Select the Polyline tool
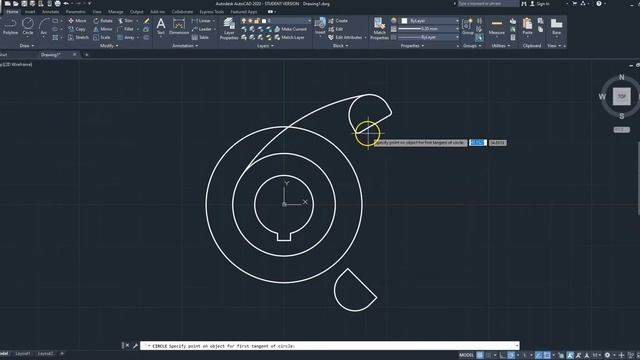Screen dimensions: 640x360 [x=10, y=27]
